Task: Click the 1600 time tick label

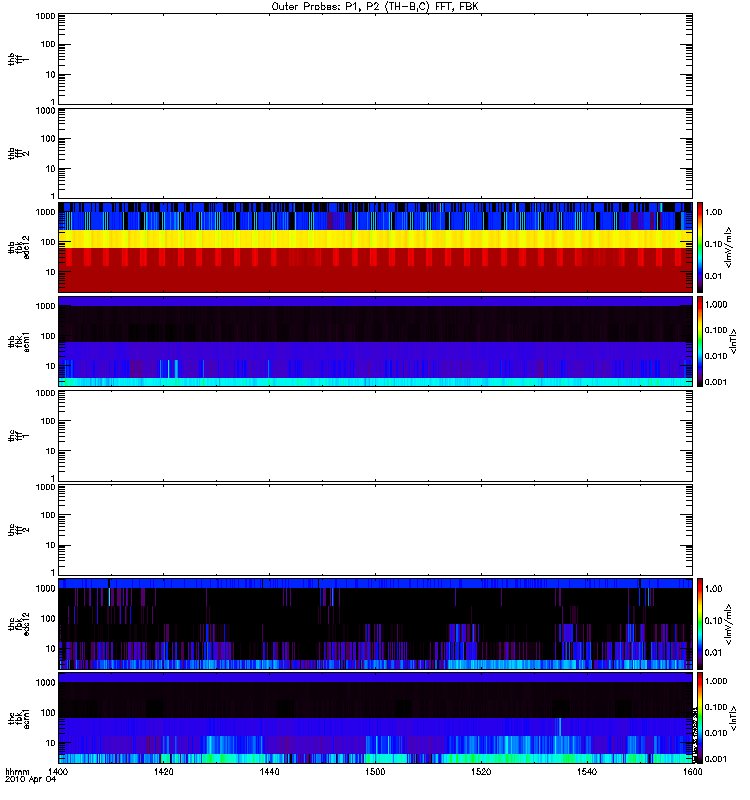Action: click(693, 771)
